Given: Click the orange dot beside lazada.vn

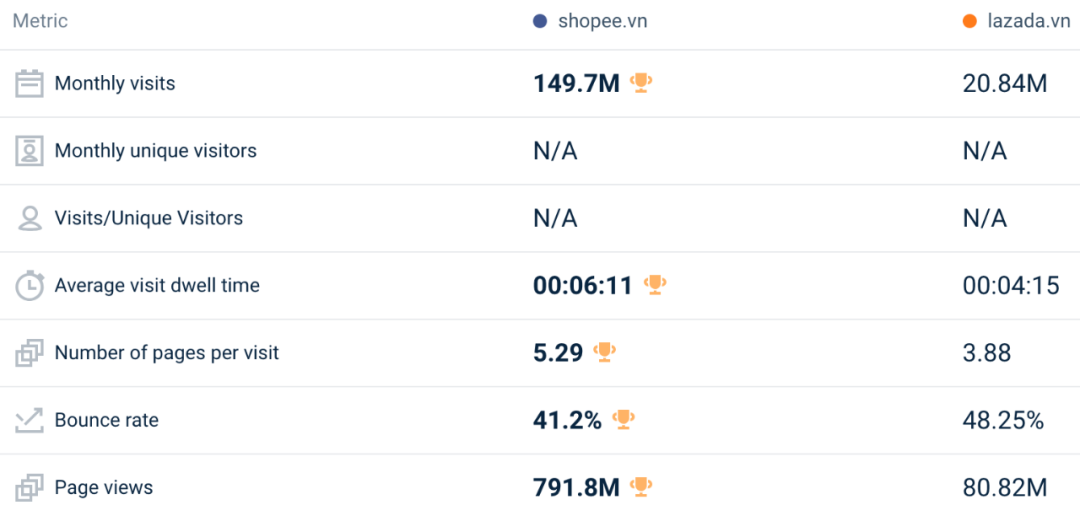Looking at the screenshot, I should [969, 21].
